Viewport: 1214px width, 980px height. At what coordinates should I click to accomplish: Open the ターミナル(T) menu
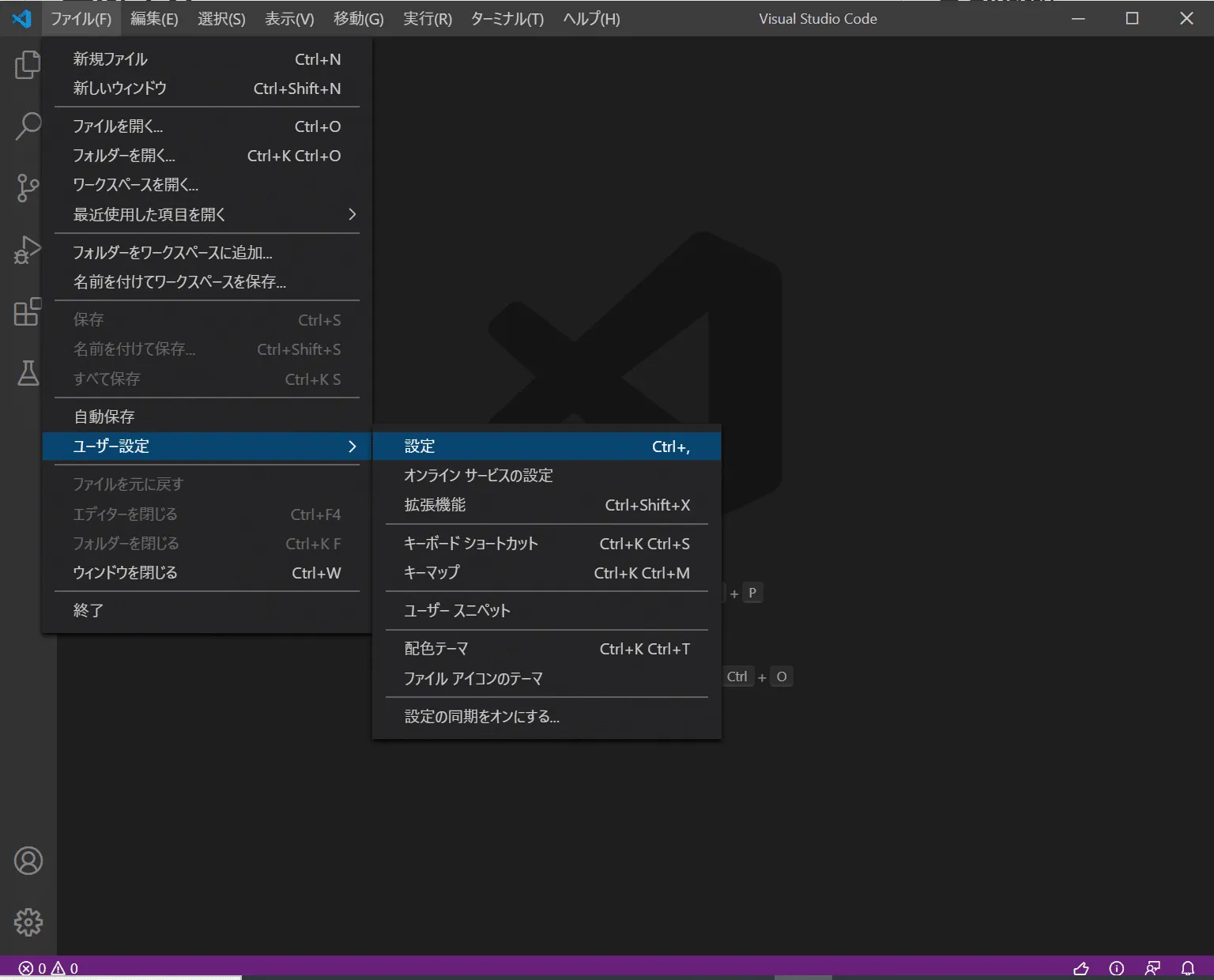pos(507,18)
